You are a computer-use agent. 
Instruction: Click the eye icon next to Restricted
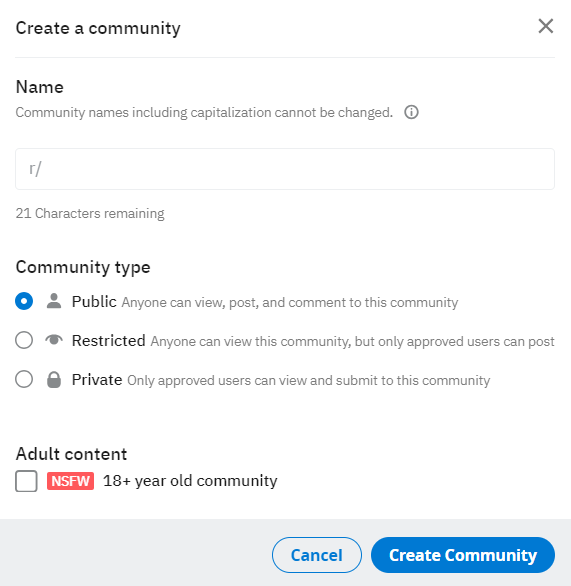point(54,340)
